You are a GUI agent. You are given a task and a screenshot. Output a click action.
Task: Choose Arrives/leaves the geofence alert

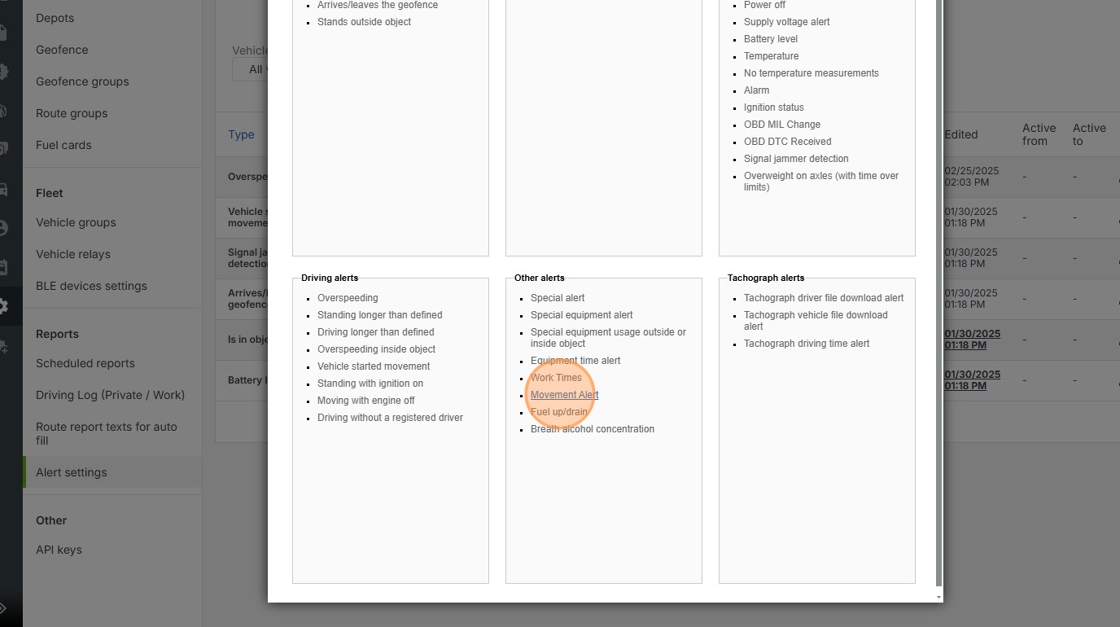(x=378, y=5)
